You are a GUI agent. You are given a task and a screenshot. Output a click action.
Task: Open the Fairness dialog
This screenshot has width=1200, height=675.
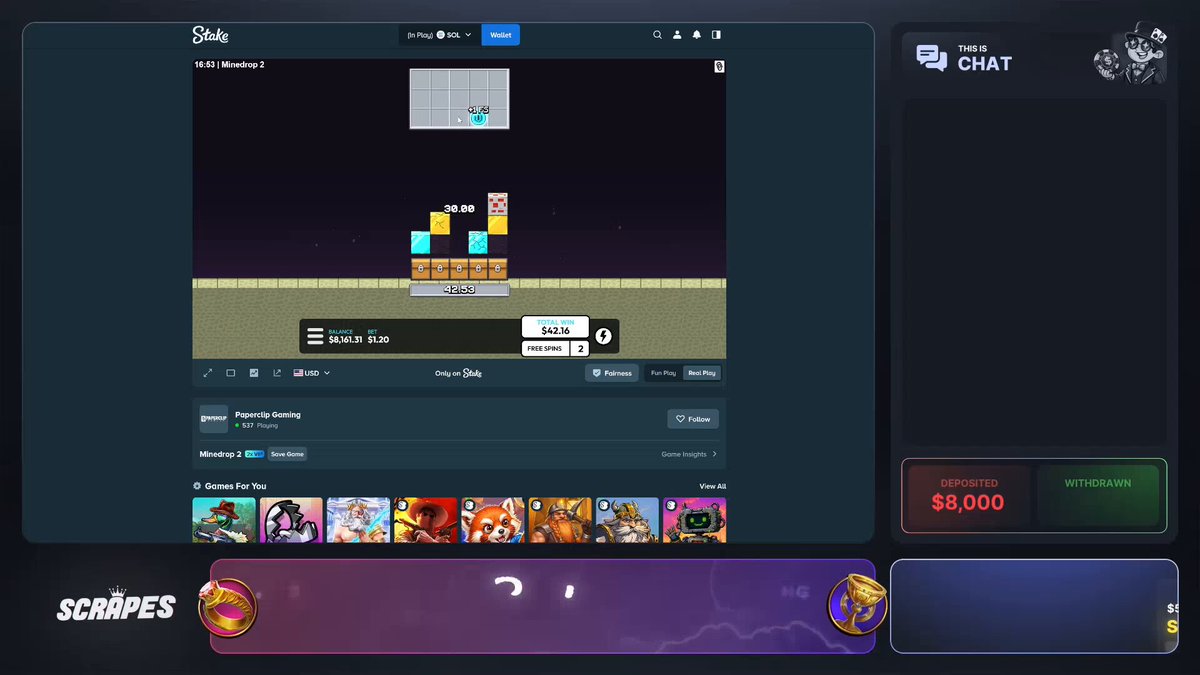(612, 373)
